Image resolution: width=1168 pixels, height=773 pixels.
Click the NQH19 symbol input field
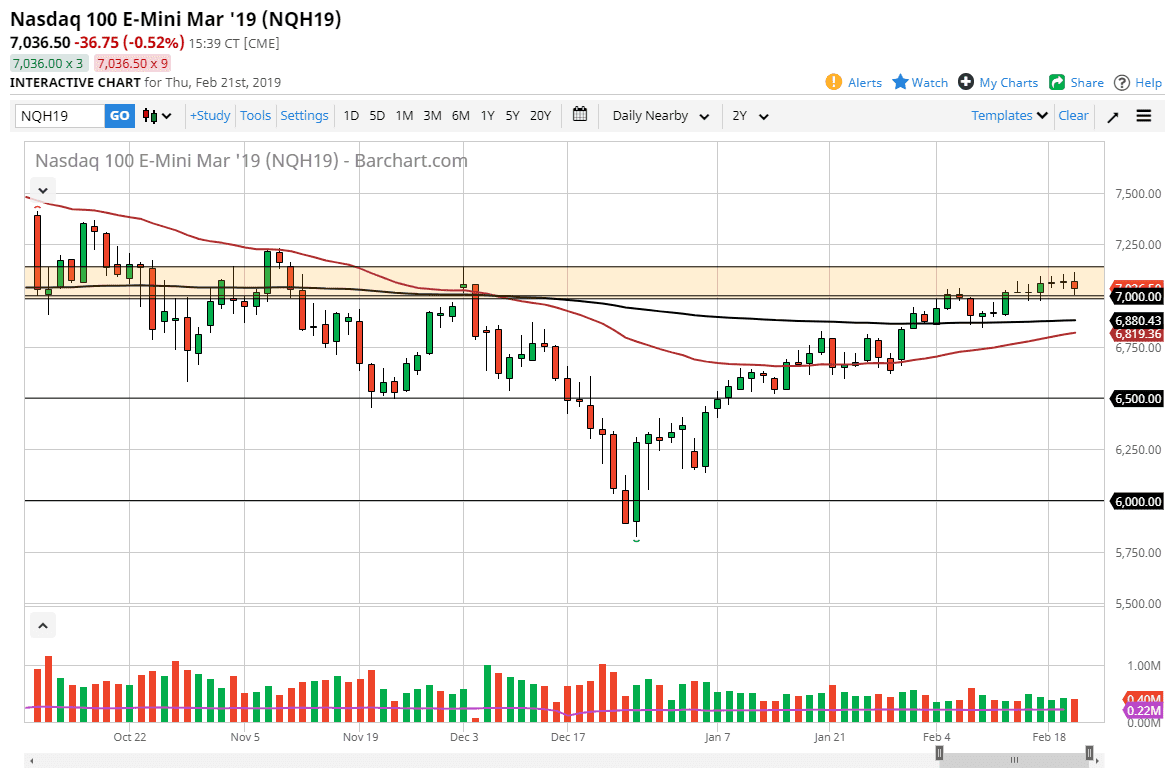coord(55,116)
